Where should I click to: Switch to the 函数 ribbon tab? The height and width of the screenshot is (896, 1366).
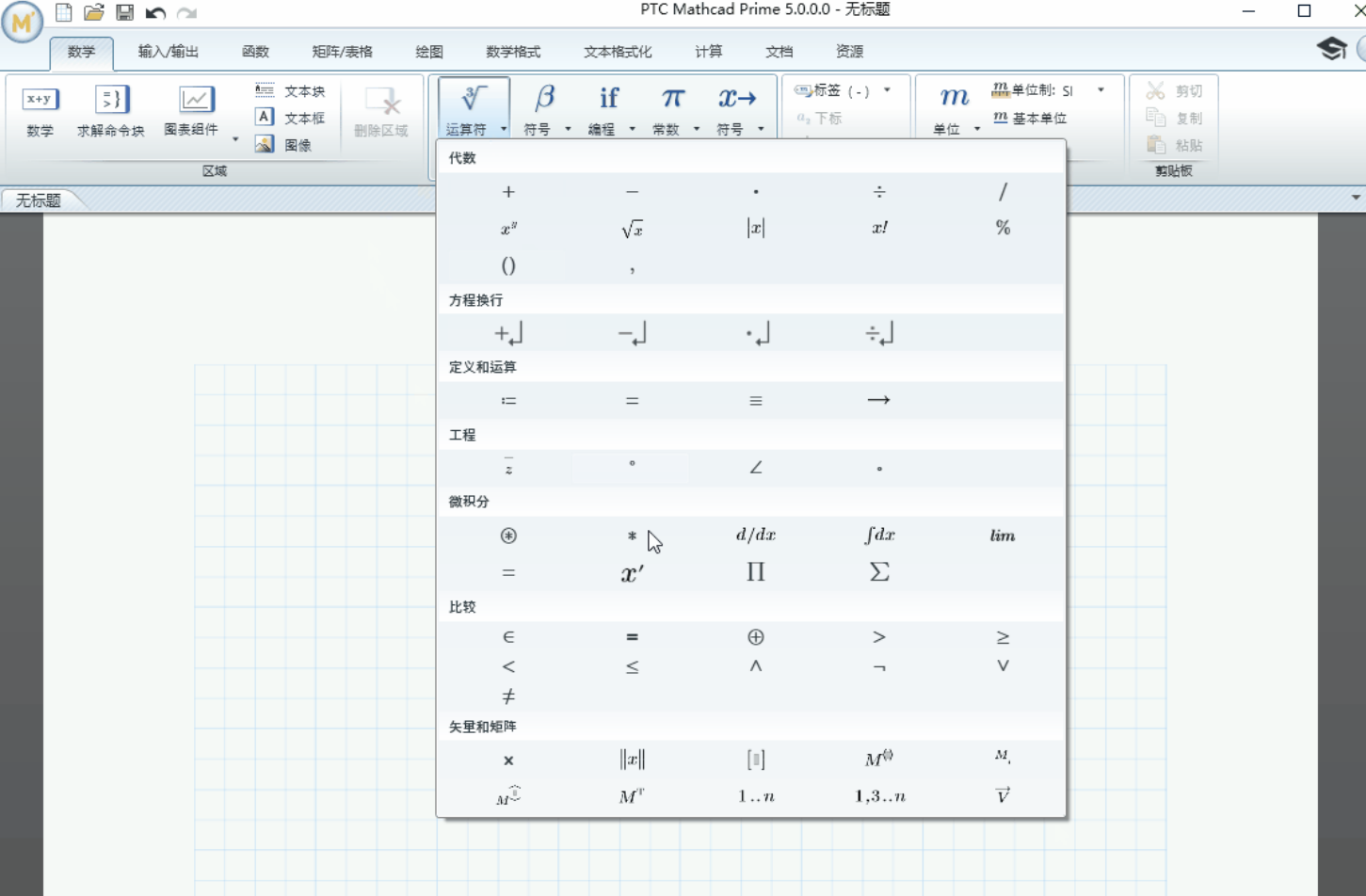click(255, 52)
